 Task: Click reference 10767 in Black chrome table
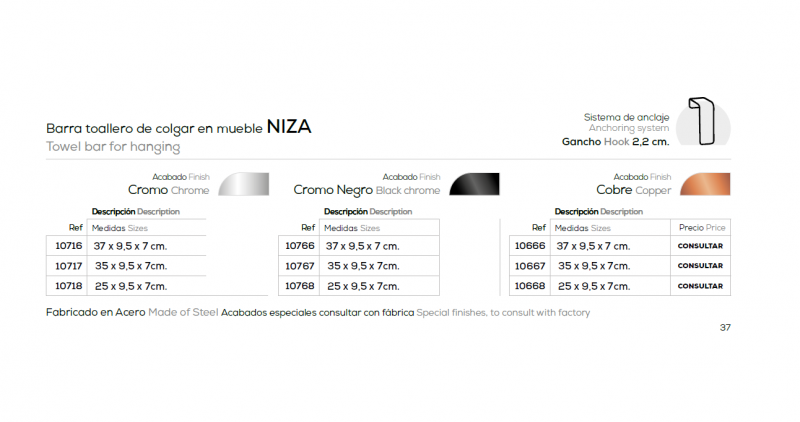pyautogui.click(x=299, y=266)
